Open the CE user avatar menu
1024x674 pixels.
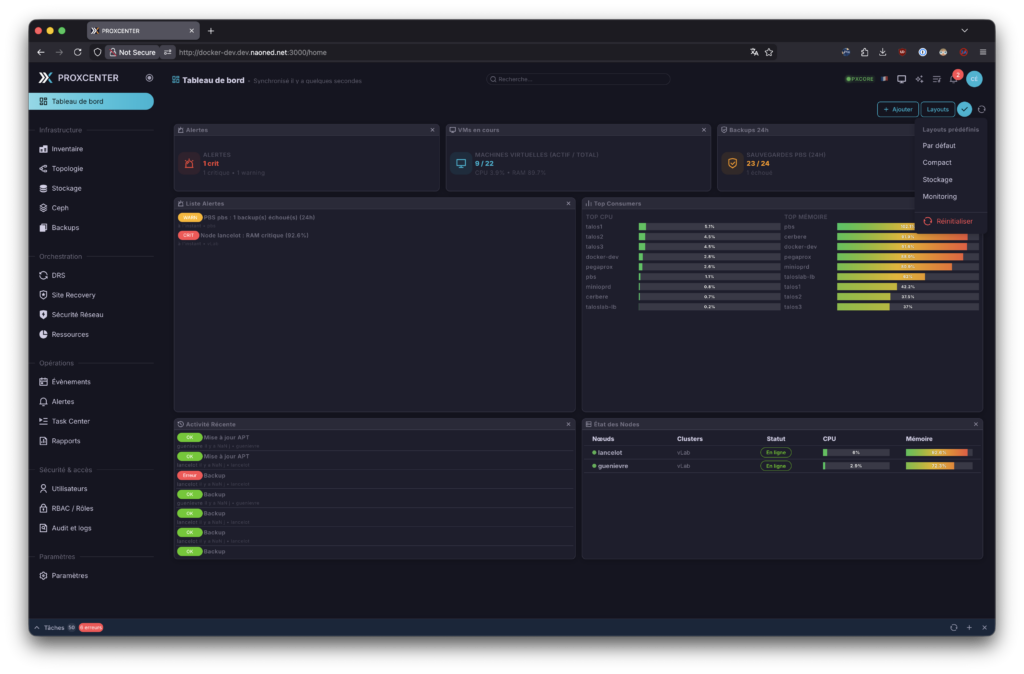(x=974, y=79)
